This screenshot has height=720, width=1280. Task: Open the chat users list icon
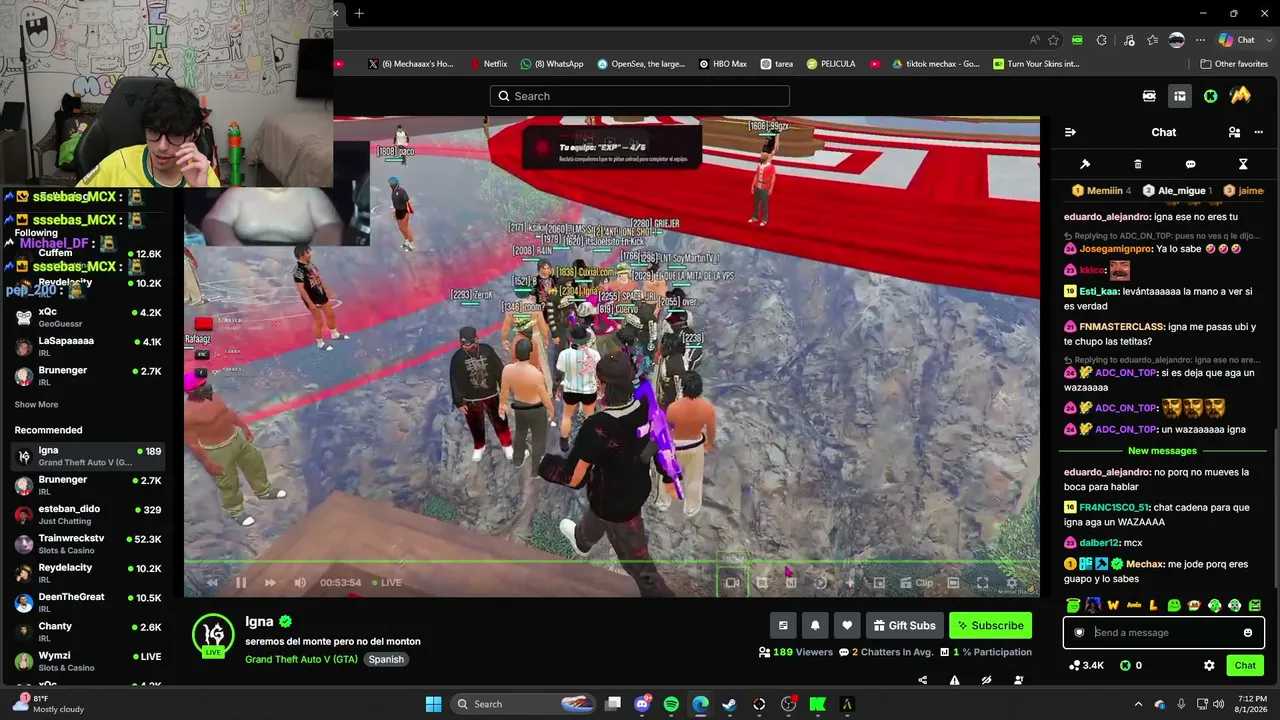click(x=1234, y=132)
